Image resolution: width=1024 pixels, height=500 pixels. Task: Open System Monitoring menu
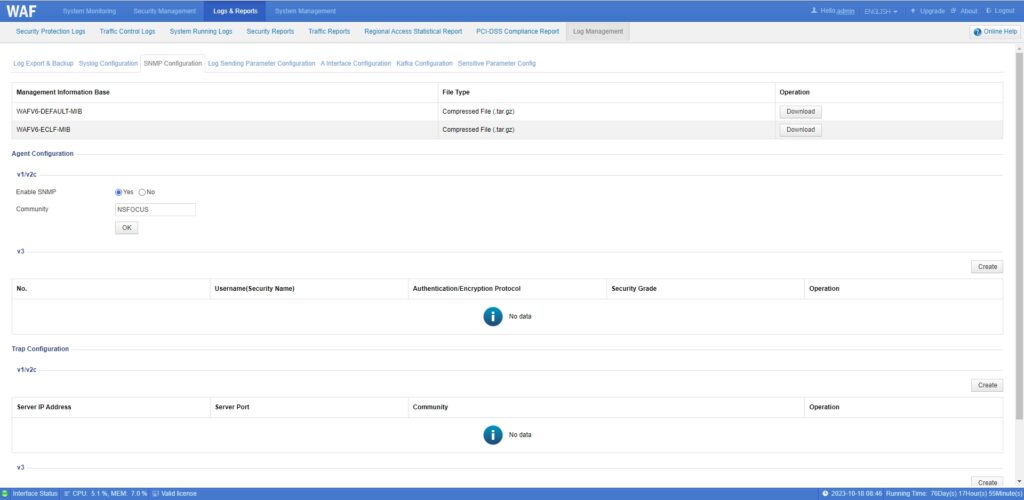(89, 11)
